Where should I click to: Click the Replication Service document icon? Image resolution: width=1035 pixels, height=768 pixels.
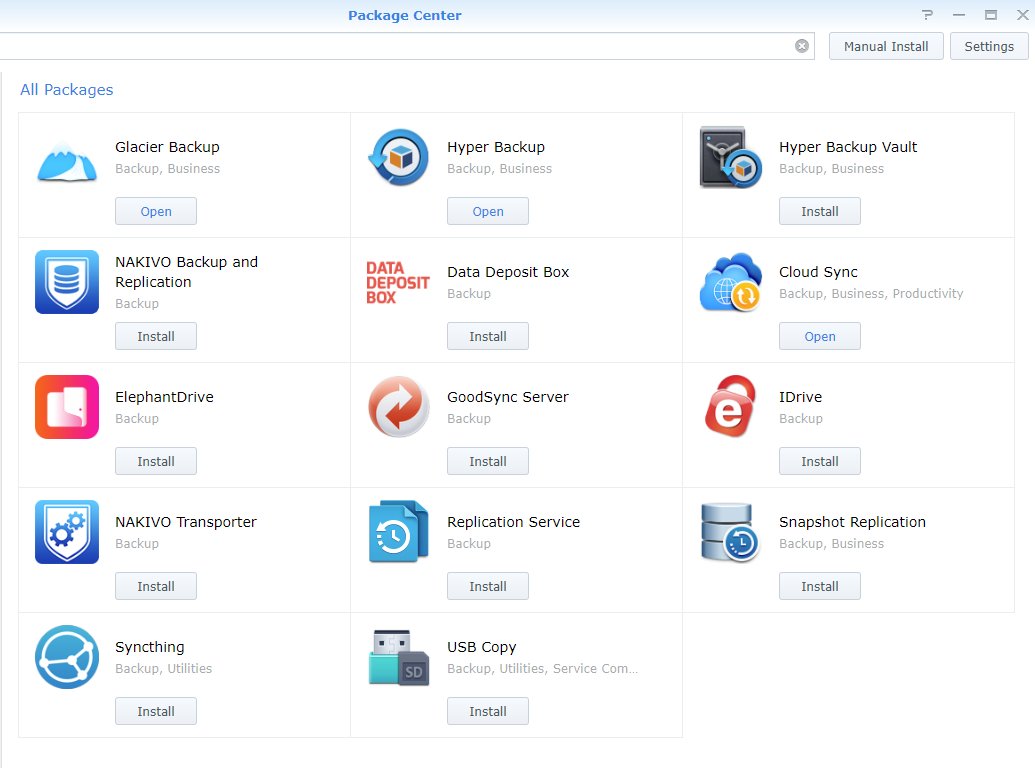pyautogui.click(x=399, y=532)
